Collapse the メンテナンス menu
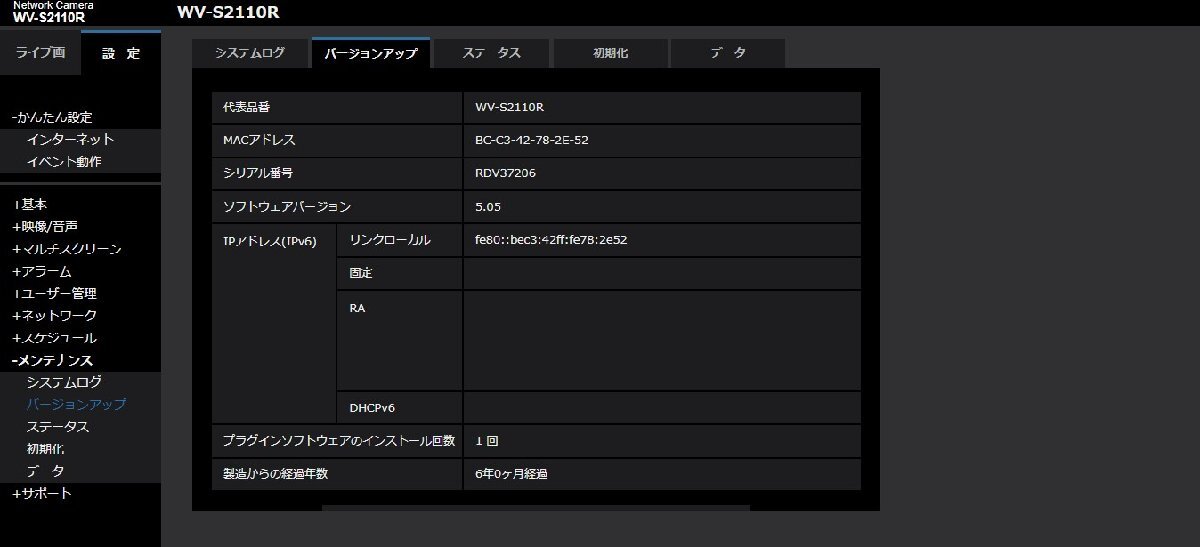This screenshot has height=547, width=1200. point(52,360)
